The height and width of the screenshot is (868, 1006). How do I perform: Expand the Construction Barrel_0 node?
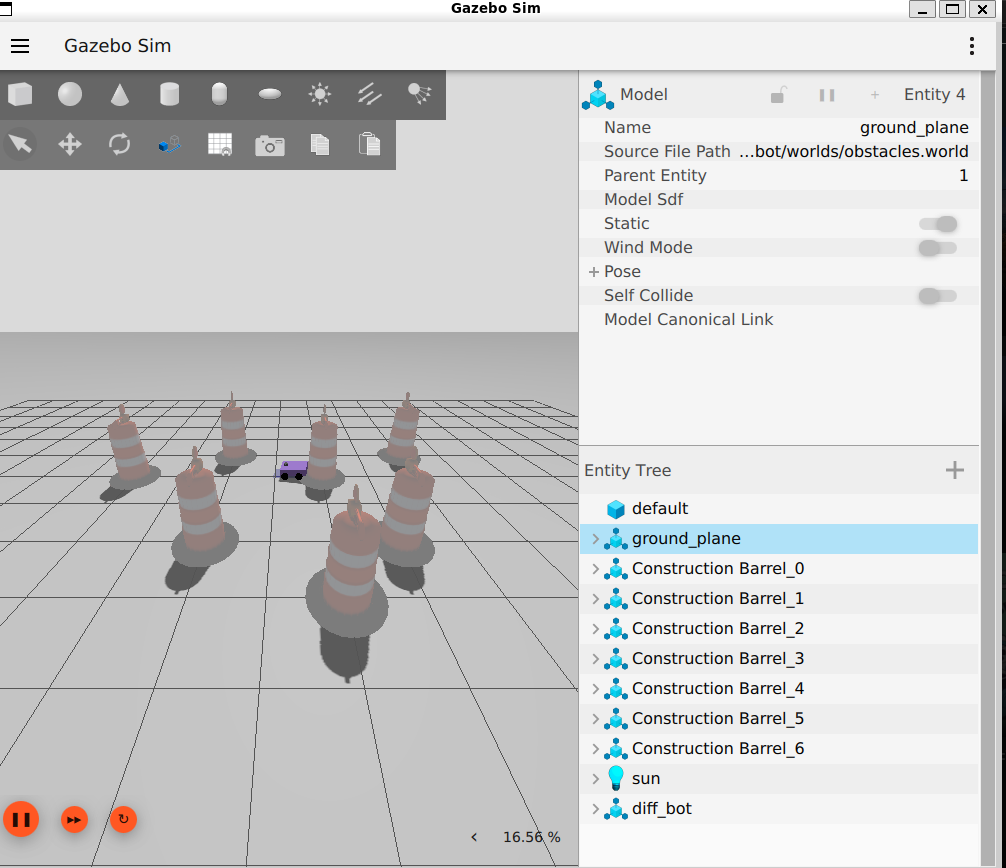coord(595,569)
